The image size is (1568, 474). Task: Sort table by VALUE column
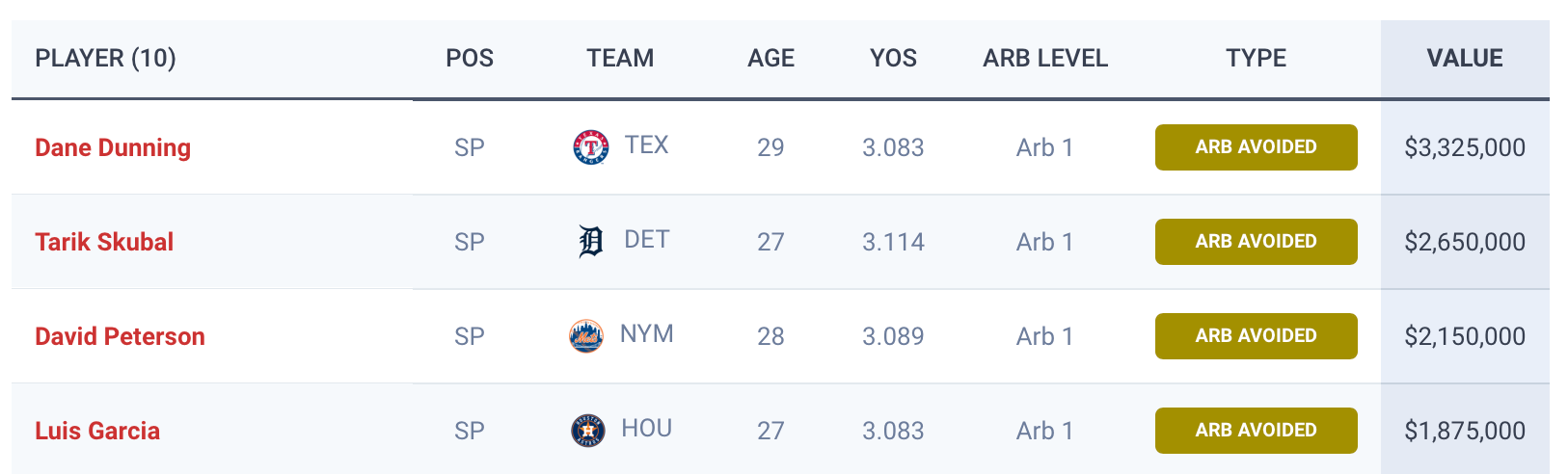(x=1464, y=59)
